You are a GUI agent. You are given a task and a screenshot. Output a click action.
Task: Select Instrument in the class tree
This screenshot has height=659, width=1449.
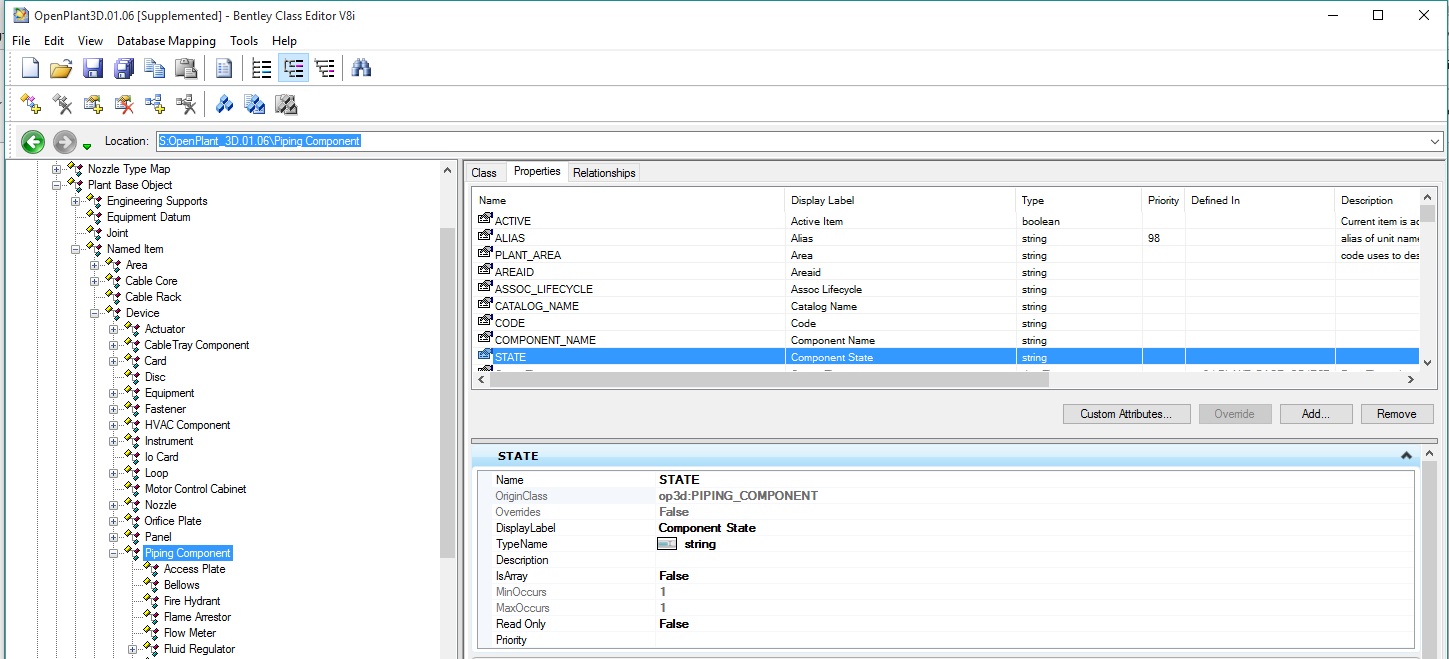tap(169, 441)
